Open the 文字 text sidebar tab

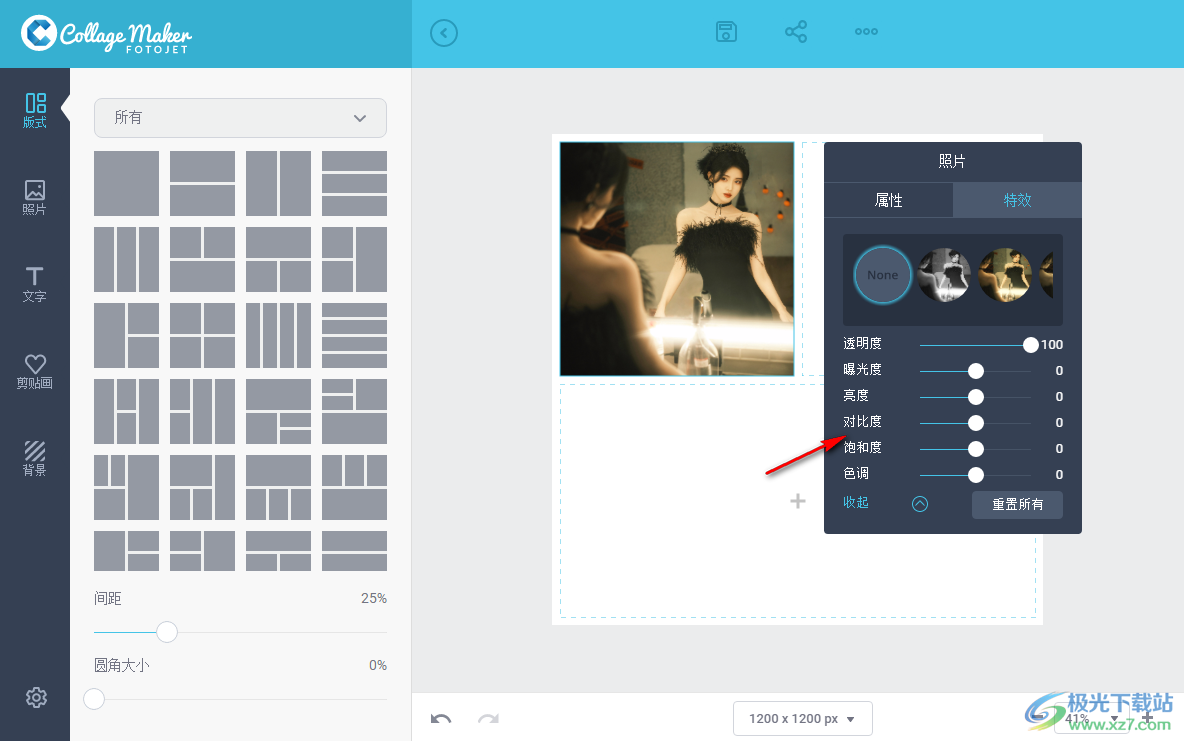(35, 285)
